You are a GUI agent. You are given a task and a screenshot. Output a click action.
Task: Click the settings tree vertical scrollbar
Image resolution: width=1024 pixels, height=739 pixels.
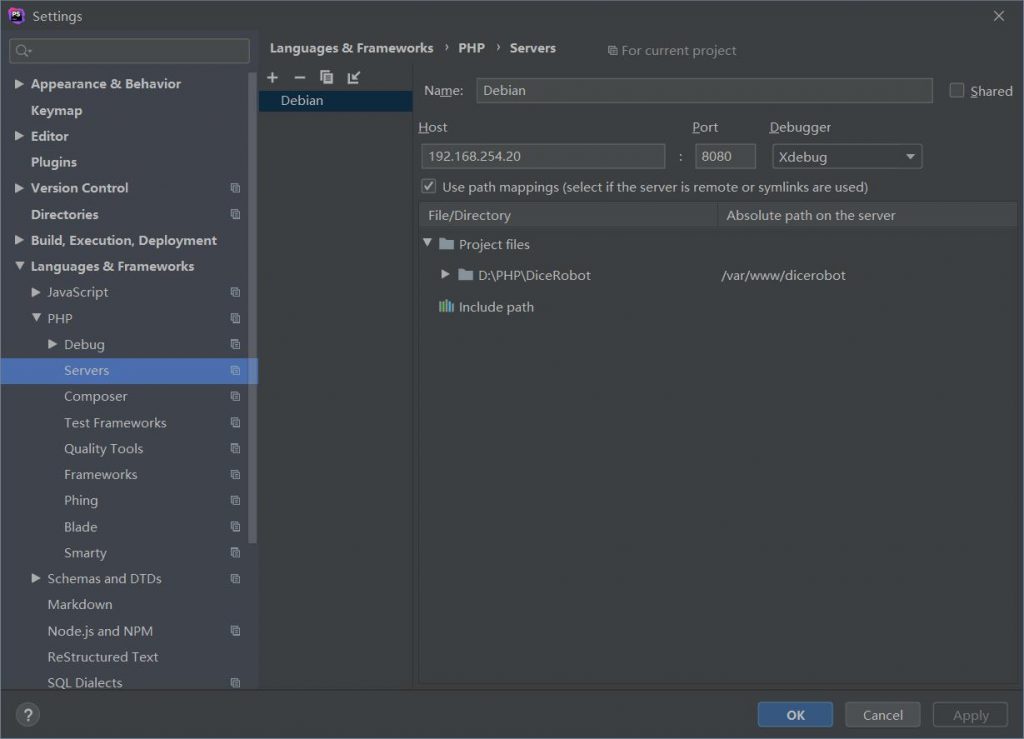(x=253, y=308)
